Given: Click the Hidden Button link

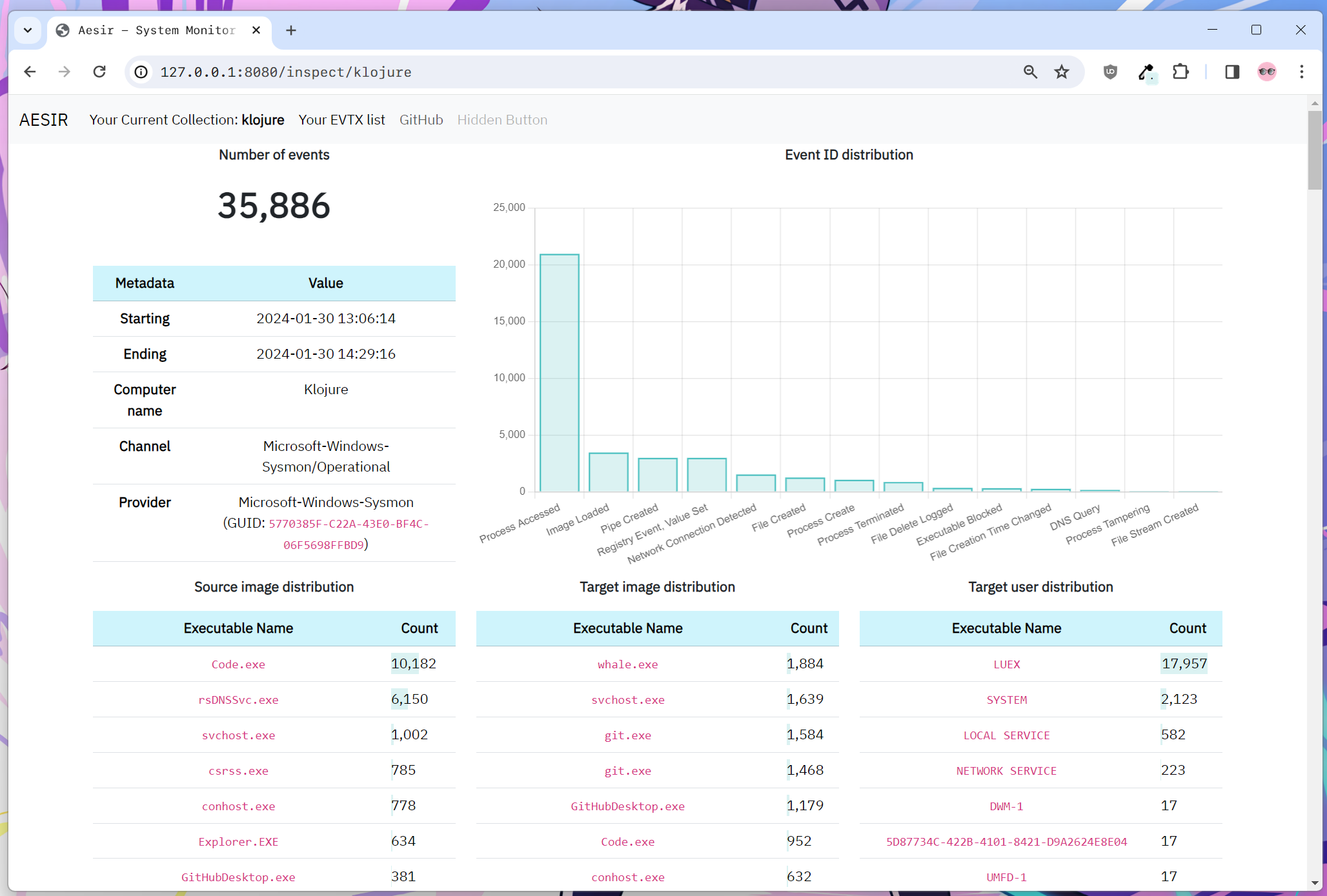Looking at the screenshot, I should pos(502,120).
